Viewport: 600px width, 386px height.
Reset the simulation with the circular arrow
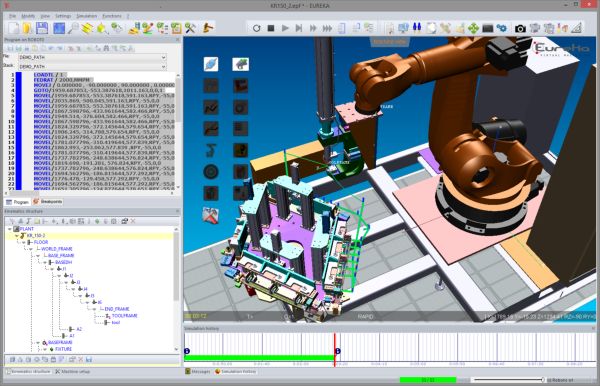click(256, 28)
